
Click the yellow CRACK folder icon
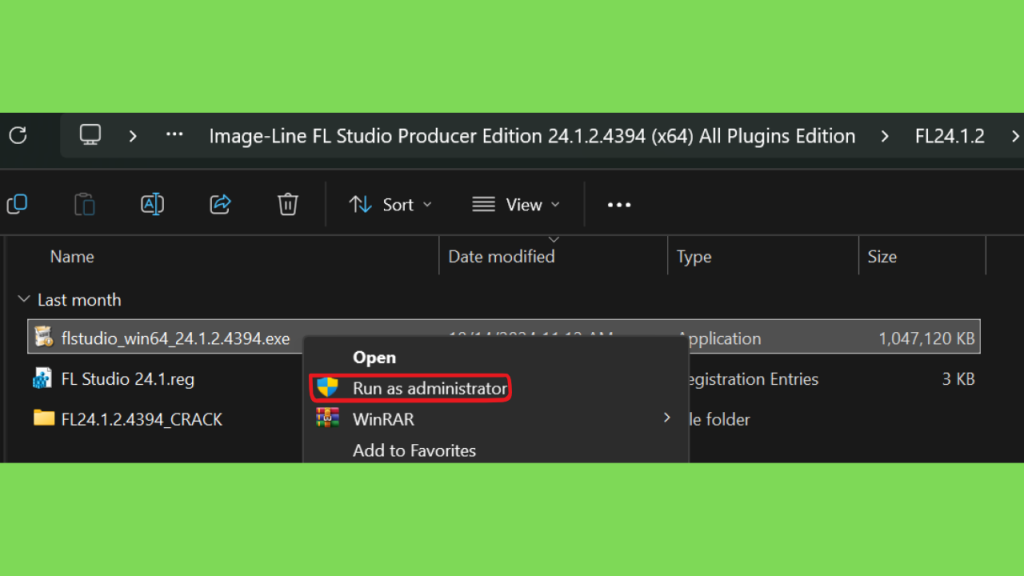click(x=44, y=417)
